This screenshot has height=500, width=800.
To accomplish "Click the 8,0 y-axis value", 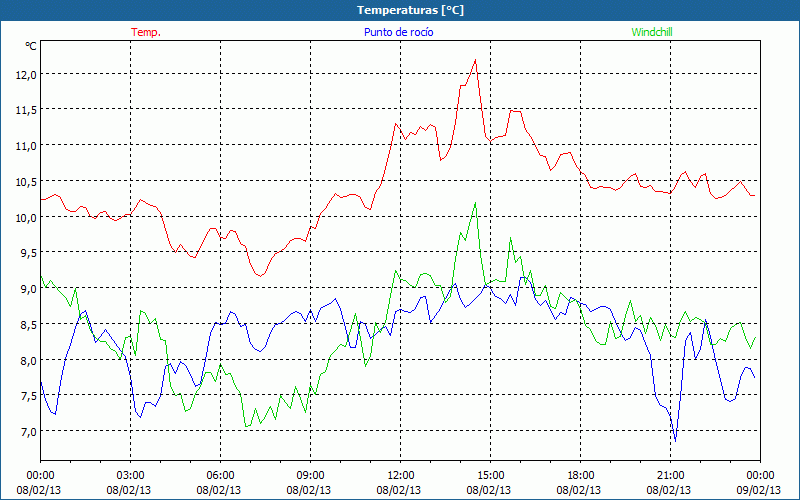I will pos(29,360).
